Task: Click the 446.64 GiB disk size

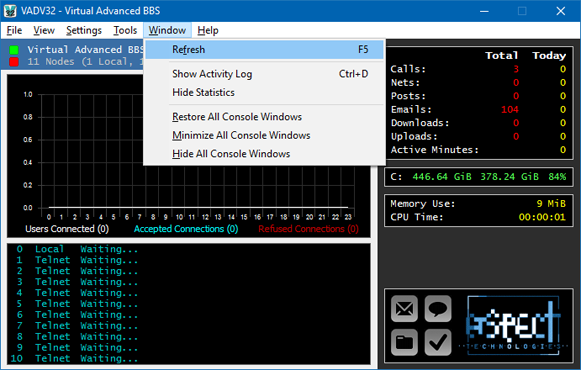Action: [442, 177]
